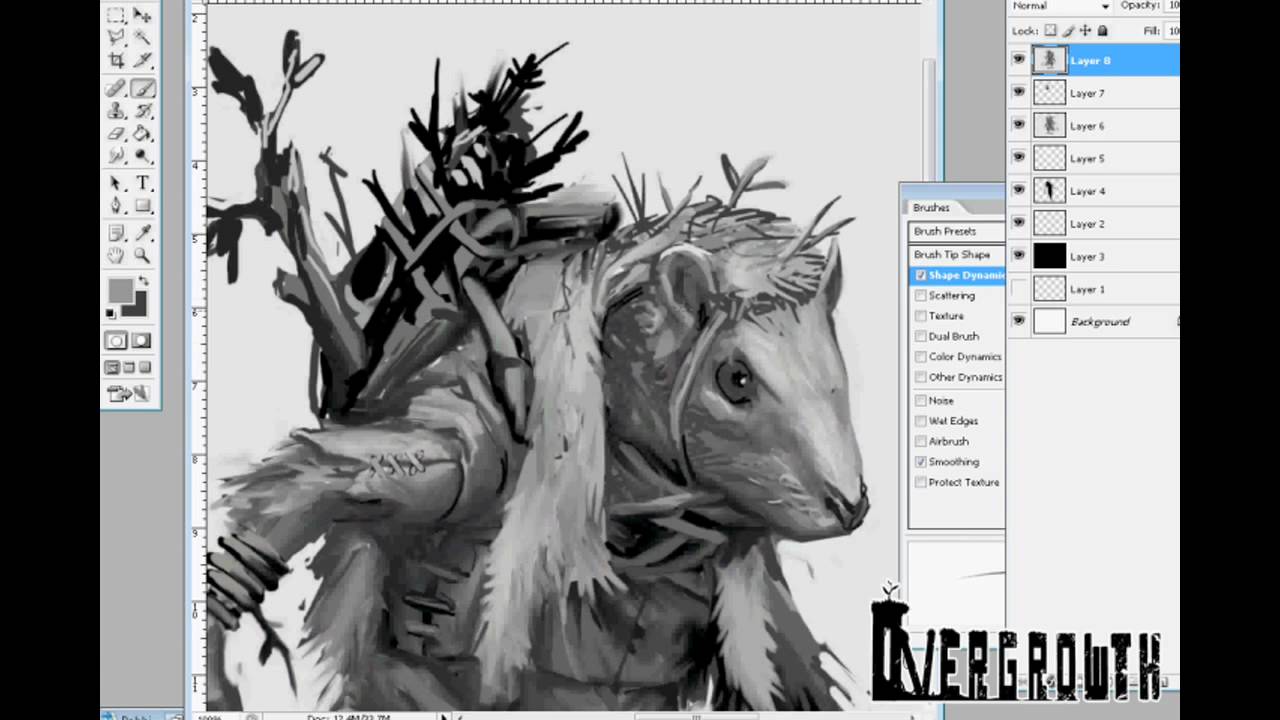Enable Wet Edges checkbox

click(x=920, y=421)
